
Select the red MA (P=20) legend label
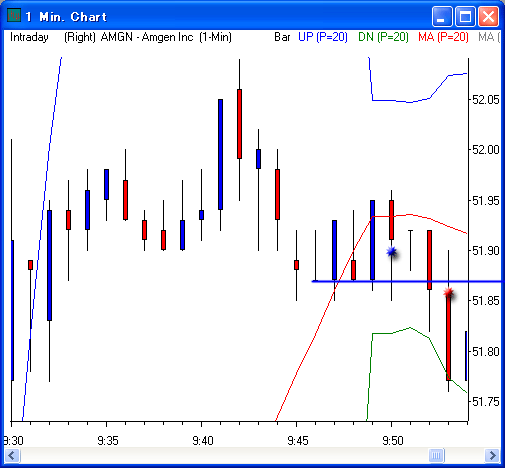tap(443, 37)
